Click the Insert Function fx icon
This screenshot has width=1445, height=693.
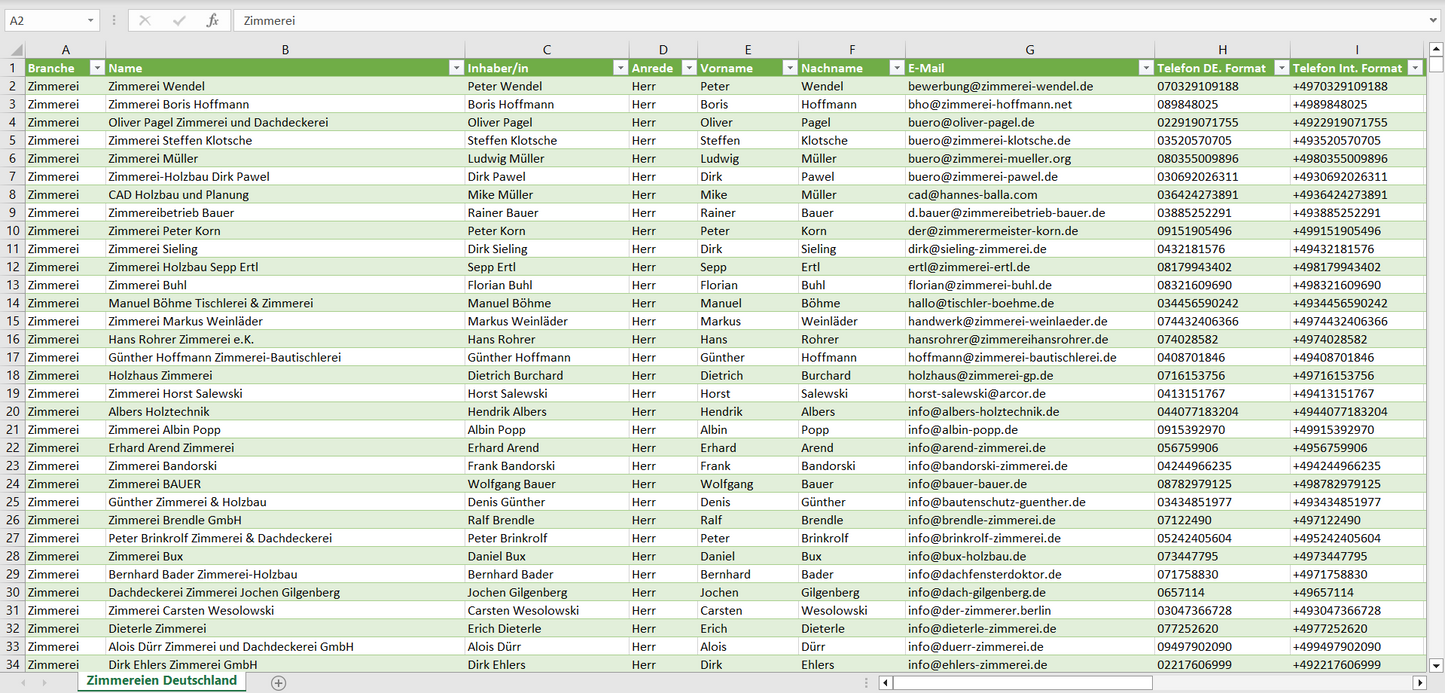[212, 20]
